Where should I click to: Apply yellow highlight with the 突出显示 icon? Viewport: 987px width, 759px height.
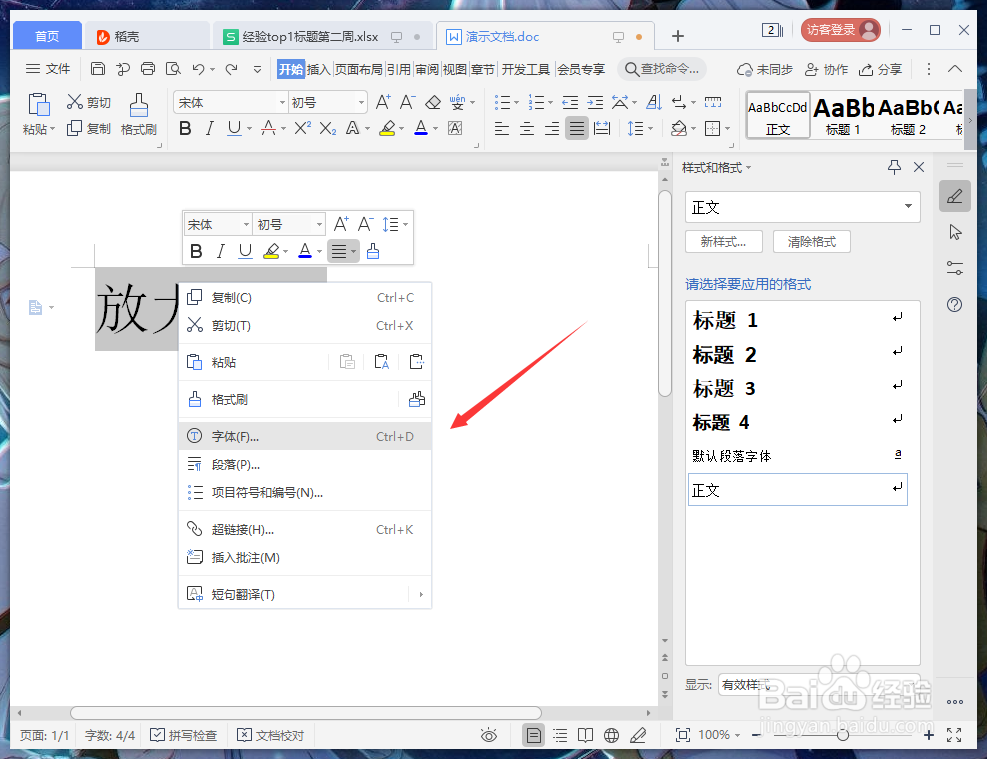pyautogui.click(x=389, y=128)
